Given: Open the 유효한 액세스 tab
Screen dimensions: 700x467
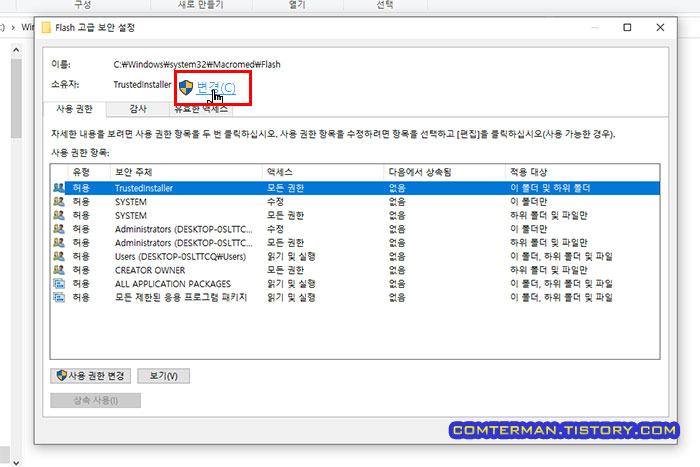Looking at the screenshot, I should (x=201, y=109).
